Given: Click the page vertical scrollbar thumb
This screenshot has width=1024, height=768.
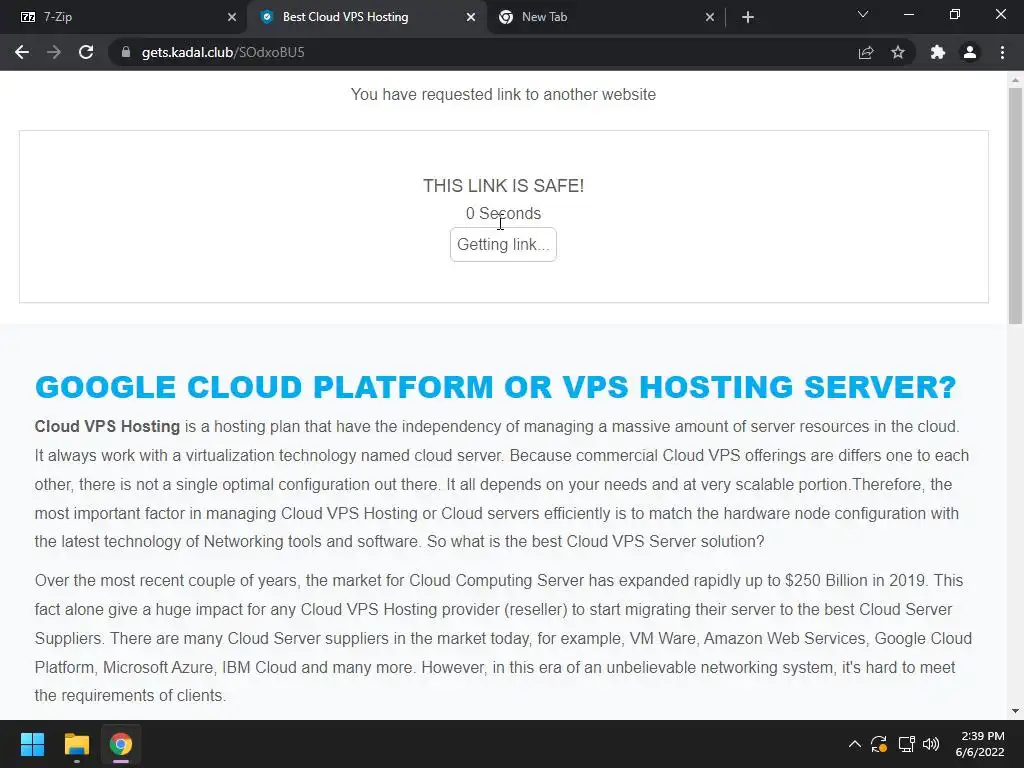Looking at the screenshot, I should pos(1015,206).
